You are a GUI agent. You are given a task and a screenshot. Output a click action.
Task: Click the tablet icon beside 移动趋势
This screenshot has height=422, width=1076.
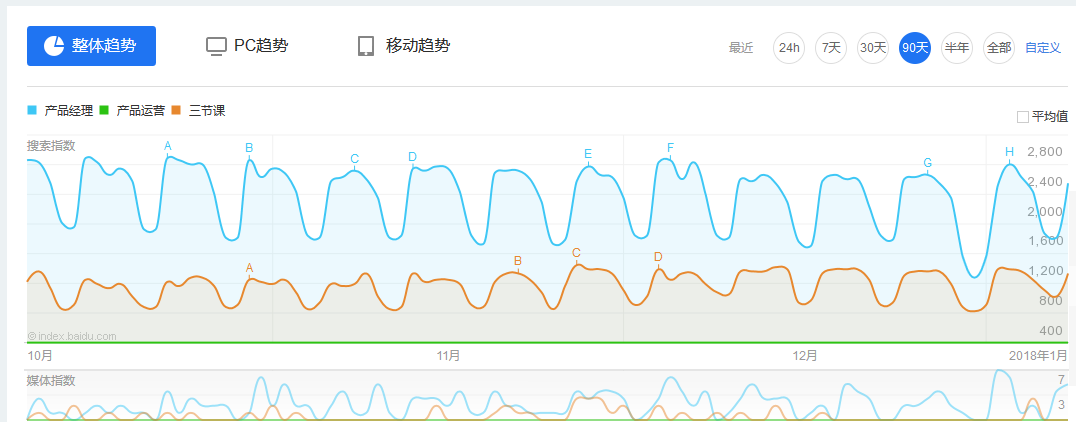(366, 46)
